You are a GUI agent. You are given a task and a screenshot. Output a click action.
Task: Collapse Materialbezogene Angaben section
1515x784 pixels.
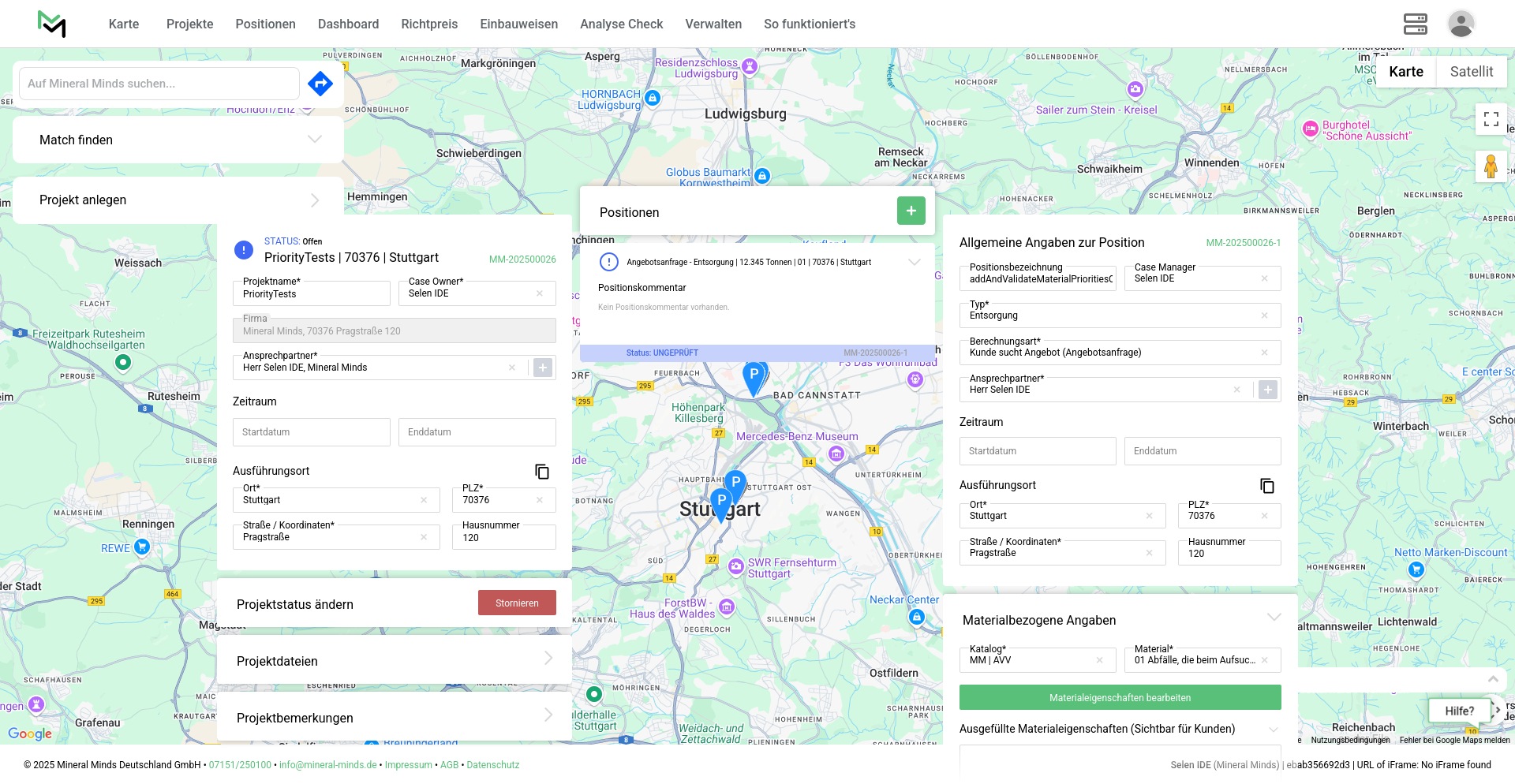(x=1274, y=618)
